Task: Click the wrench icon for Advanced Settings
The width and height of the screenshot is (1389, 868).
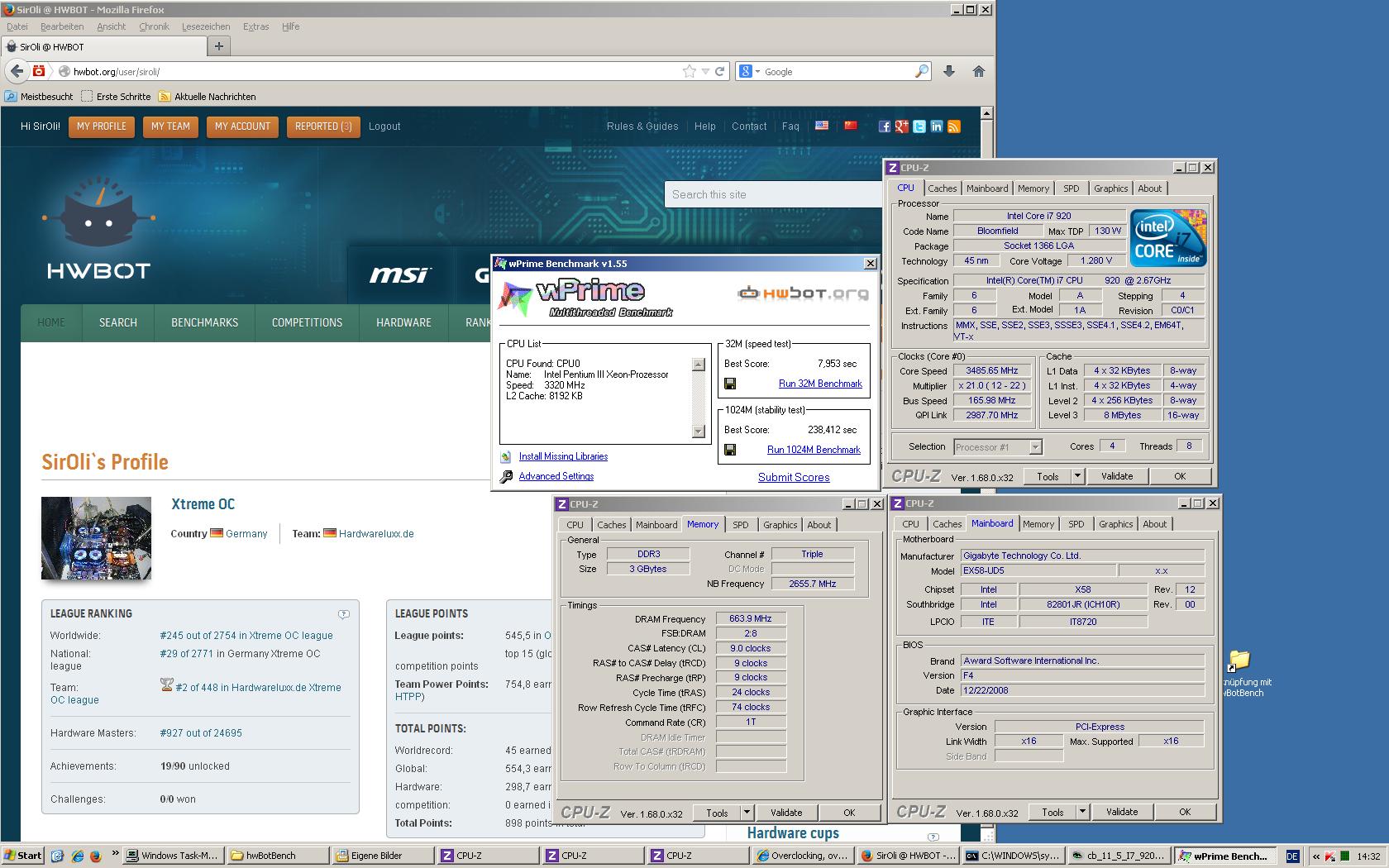Action: (506, 476)
